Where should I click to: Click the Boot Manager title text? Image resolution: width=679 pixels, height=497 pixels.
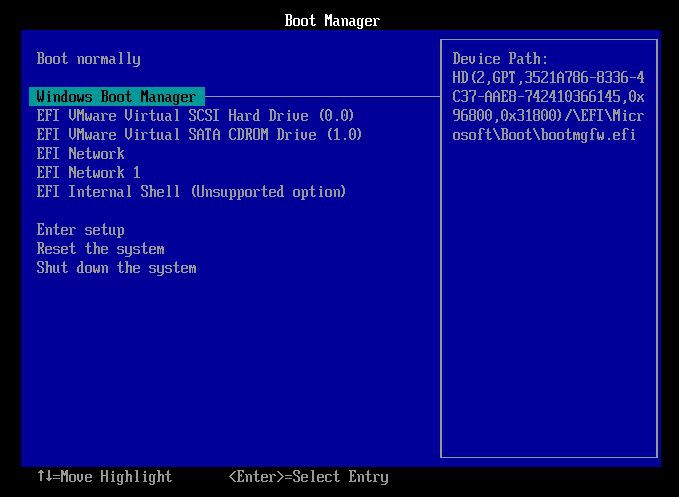(x=332, y=20)
